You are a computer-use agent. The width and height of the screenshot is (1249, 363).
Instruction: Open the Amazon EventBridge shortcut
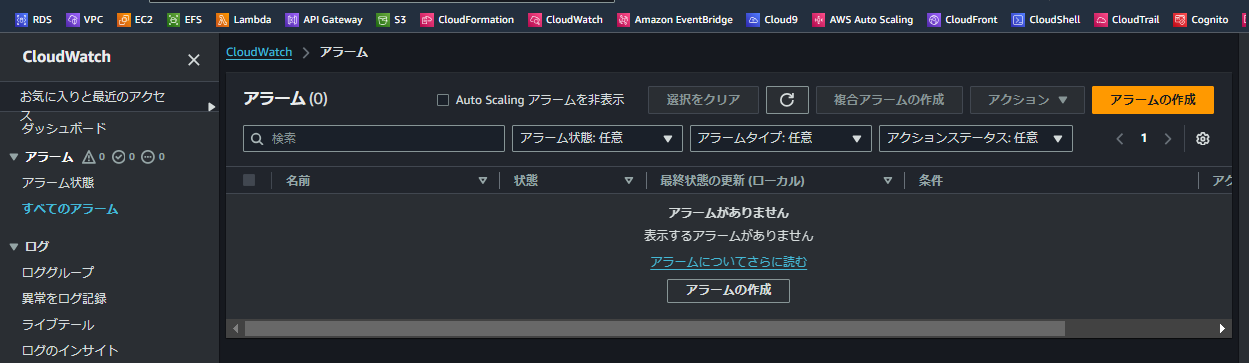(x=675, y=19)
